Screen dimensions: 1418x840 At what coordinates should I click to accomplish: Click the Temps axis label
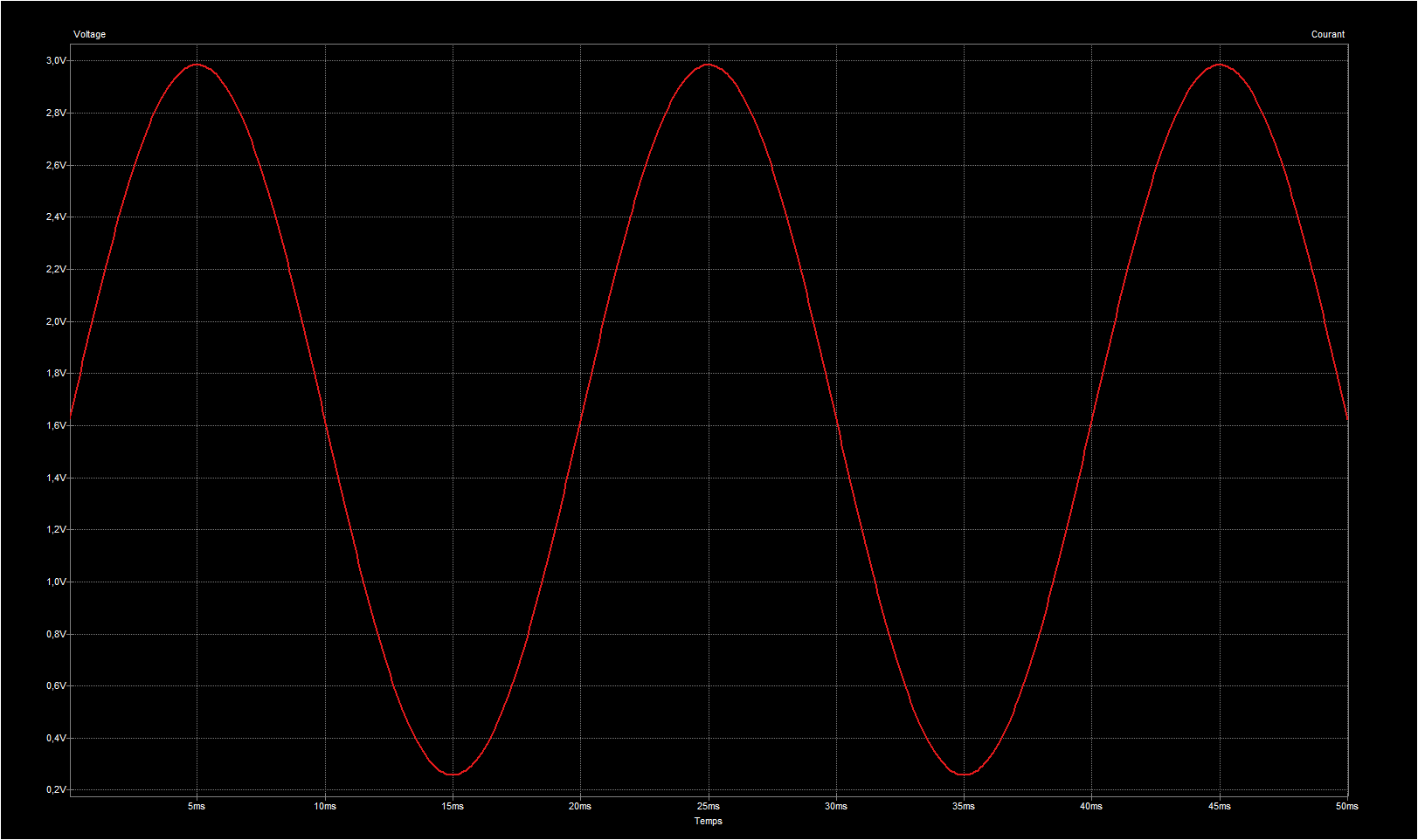click(x=709, y=821)
